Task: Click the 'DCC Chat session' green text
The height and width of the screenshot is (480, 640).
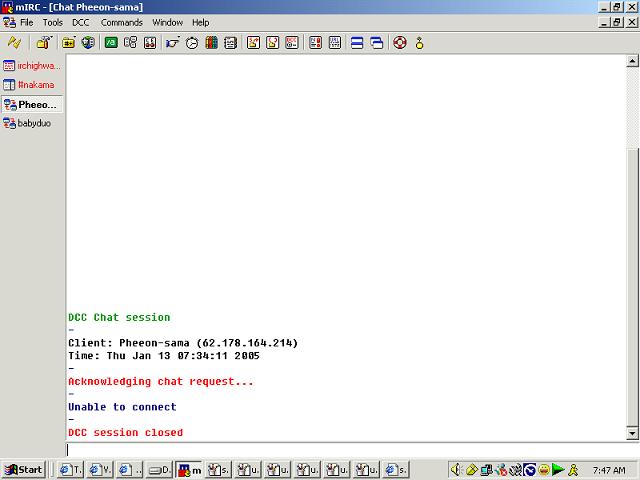Action: pyautogui.click(x=119, y=317)
